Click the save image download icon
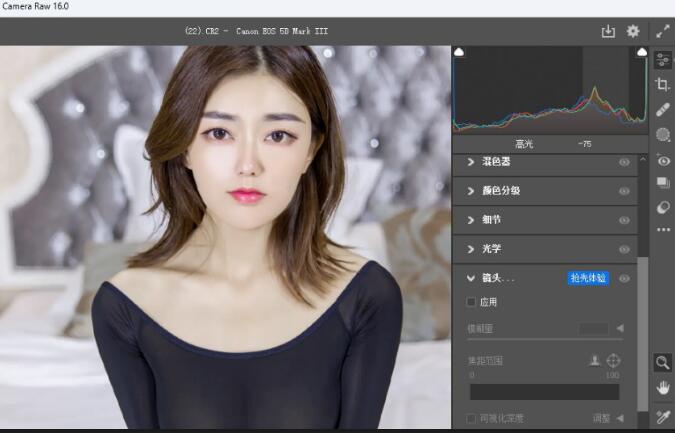The height and width of the screenshot is (434, 675). 608,31
